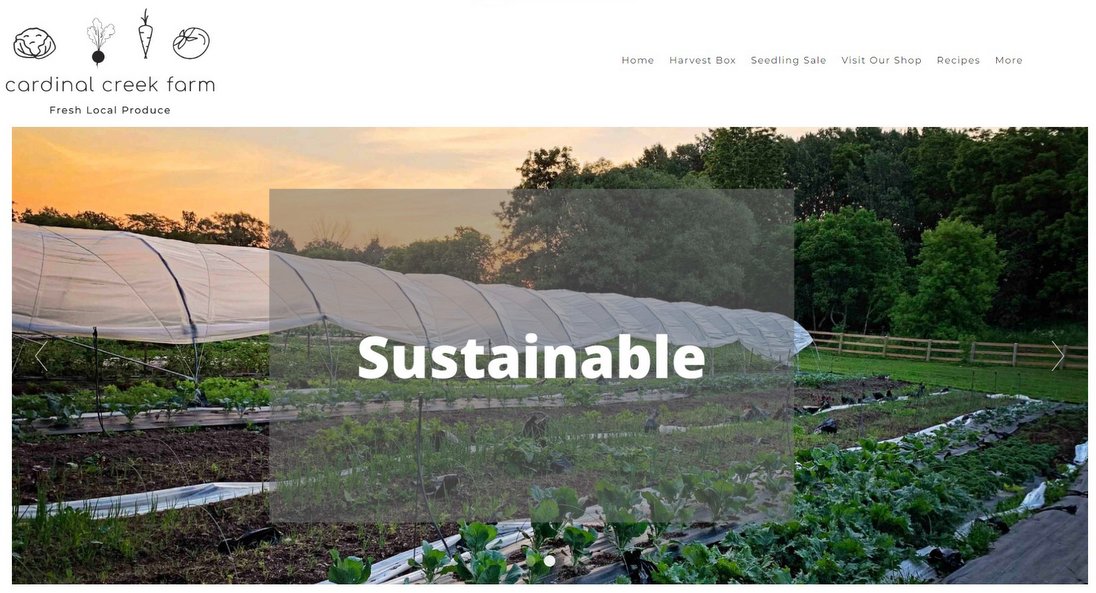The height and width of the screenshot is (593, 1096).
Task: Expand the More navigation menu
Action: pyautogui.click(x=1008, y=60)
